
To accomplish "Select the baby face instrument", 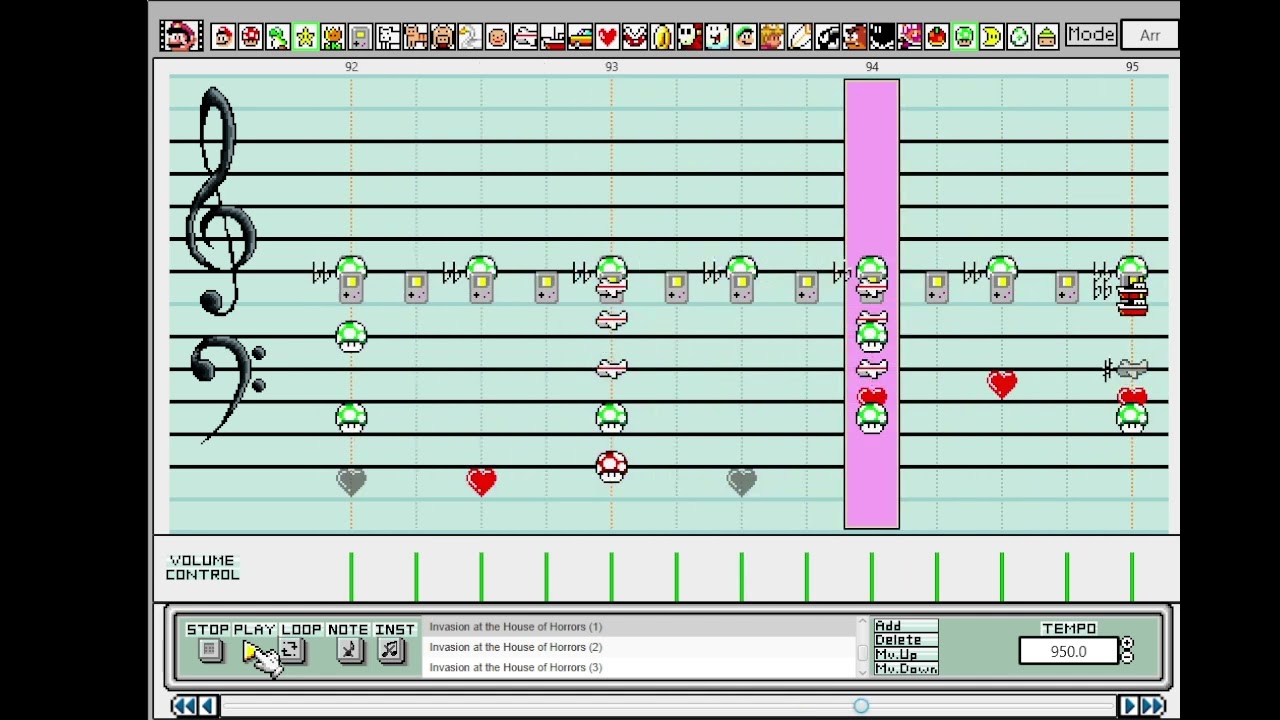I will (x=498, y=37).
